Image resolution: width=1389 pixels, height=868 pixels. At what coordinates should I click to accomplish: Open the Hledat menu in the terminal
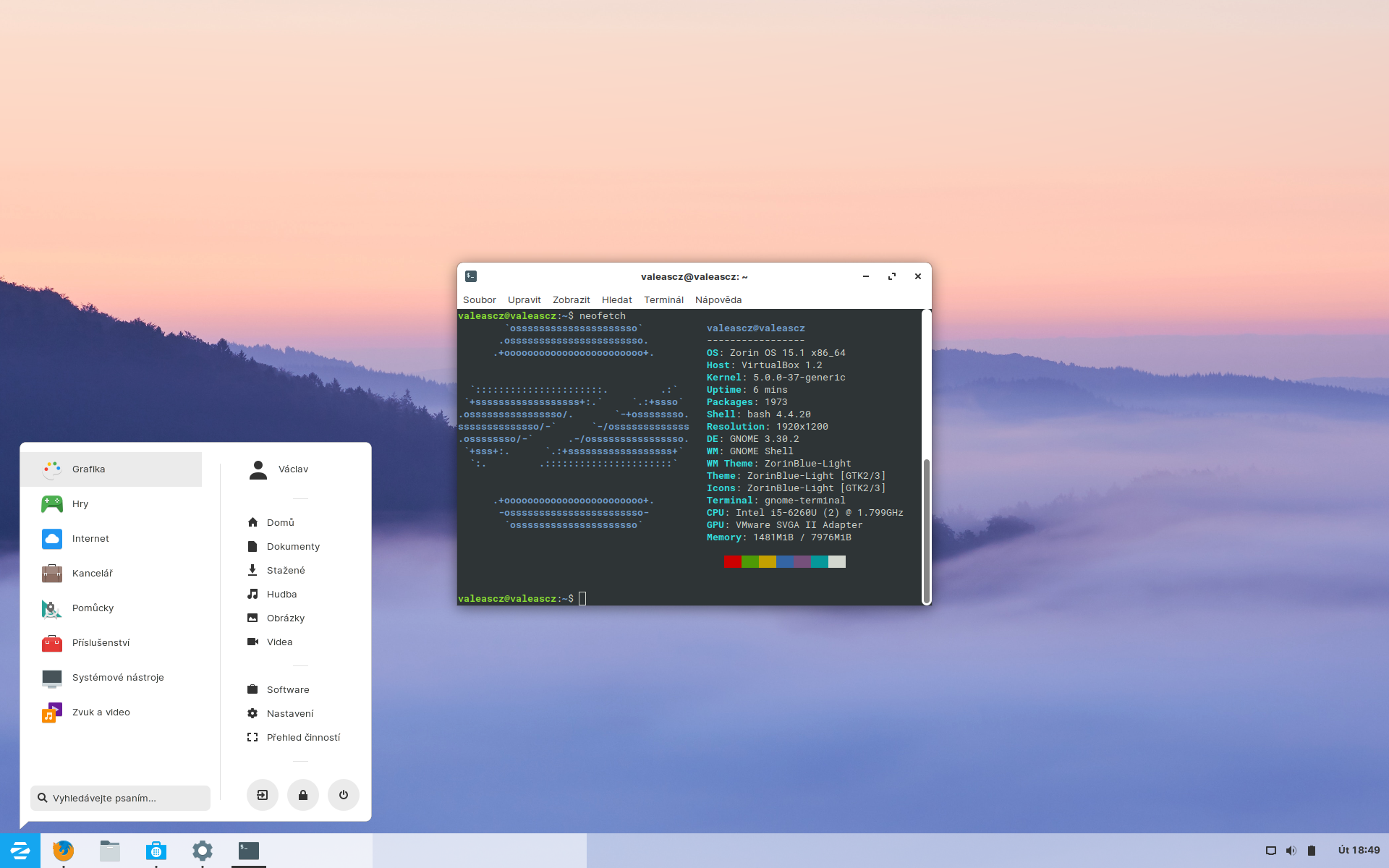617,299
